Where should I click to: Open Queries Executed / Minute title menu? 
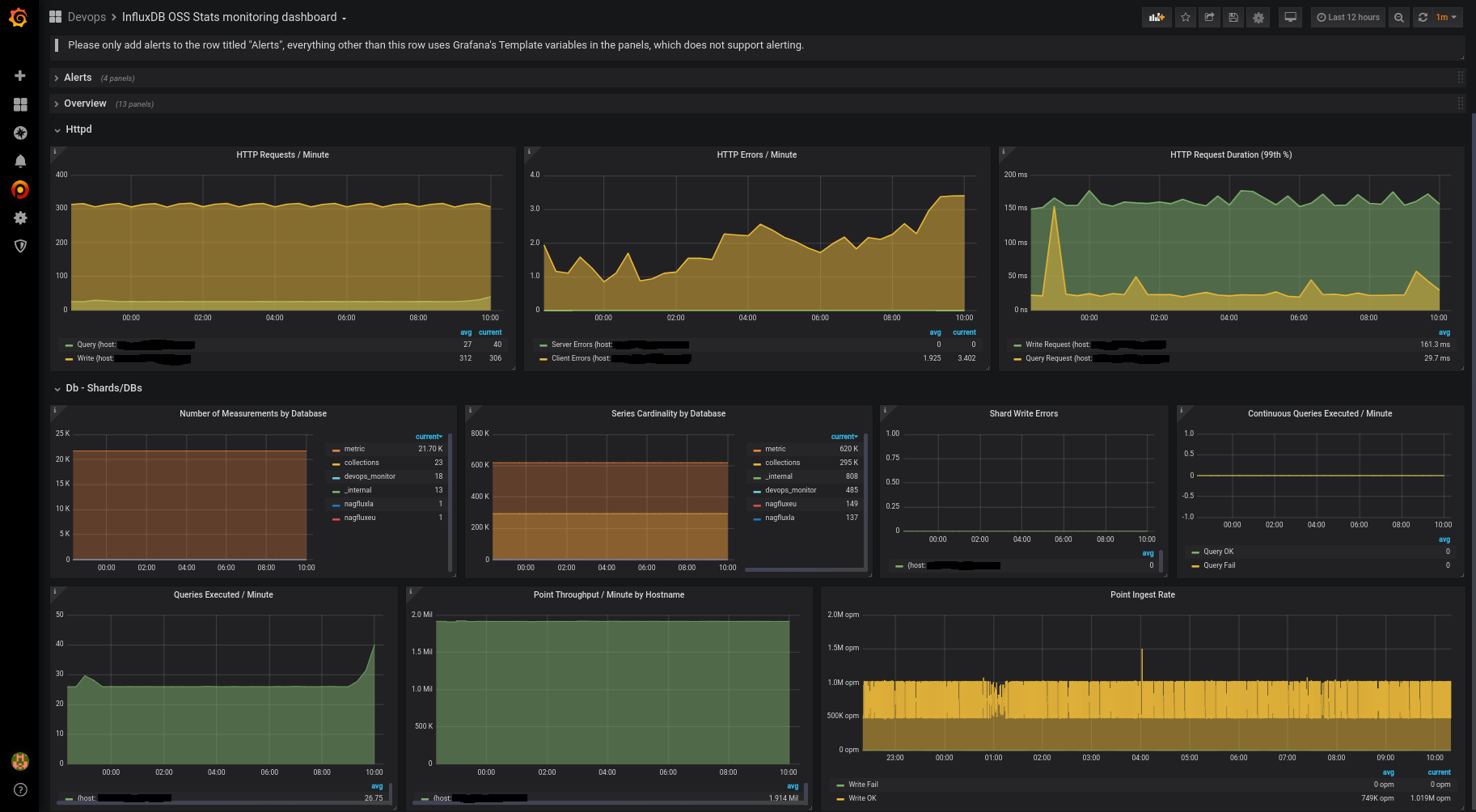[223, 594]
